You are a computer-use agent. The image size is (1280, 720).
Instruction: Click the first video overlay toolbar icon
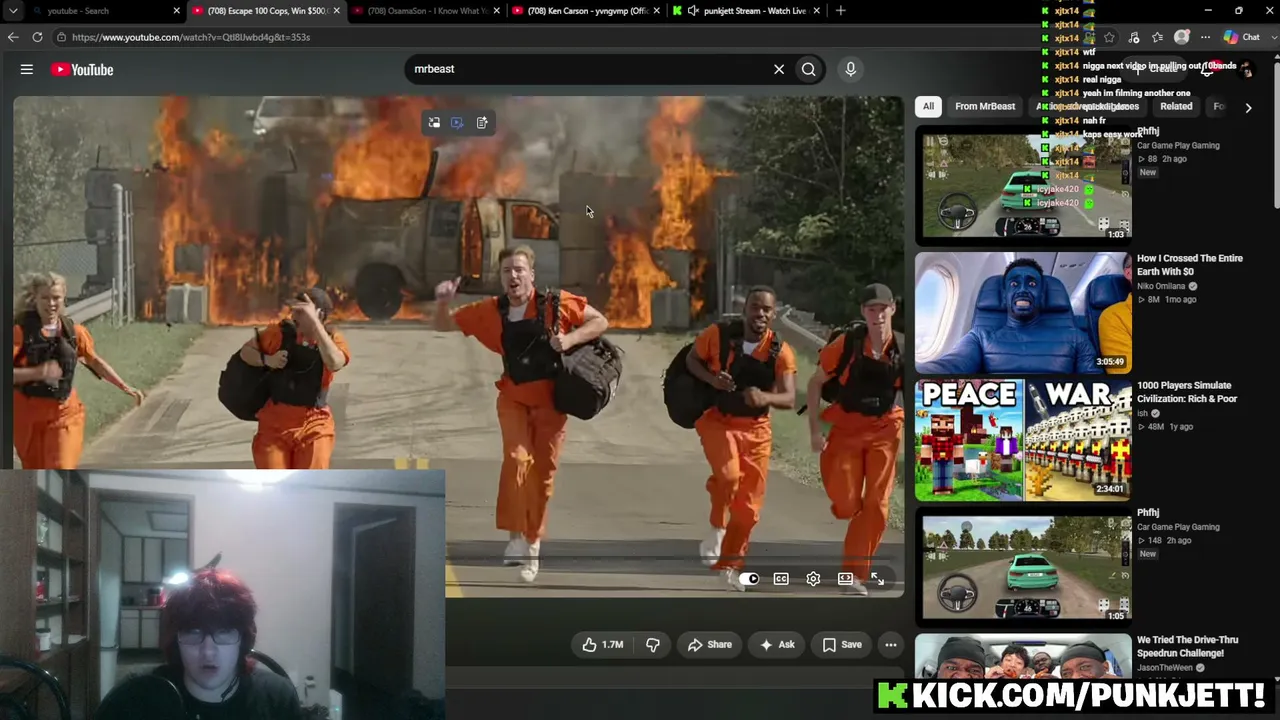[x=434, y=123]
